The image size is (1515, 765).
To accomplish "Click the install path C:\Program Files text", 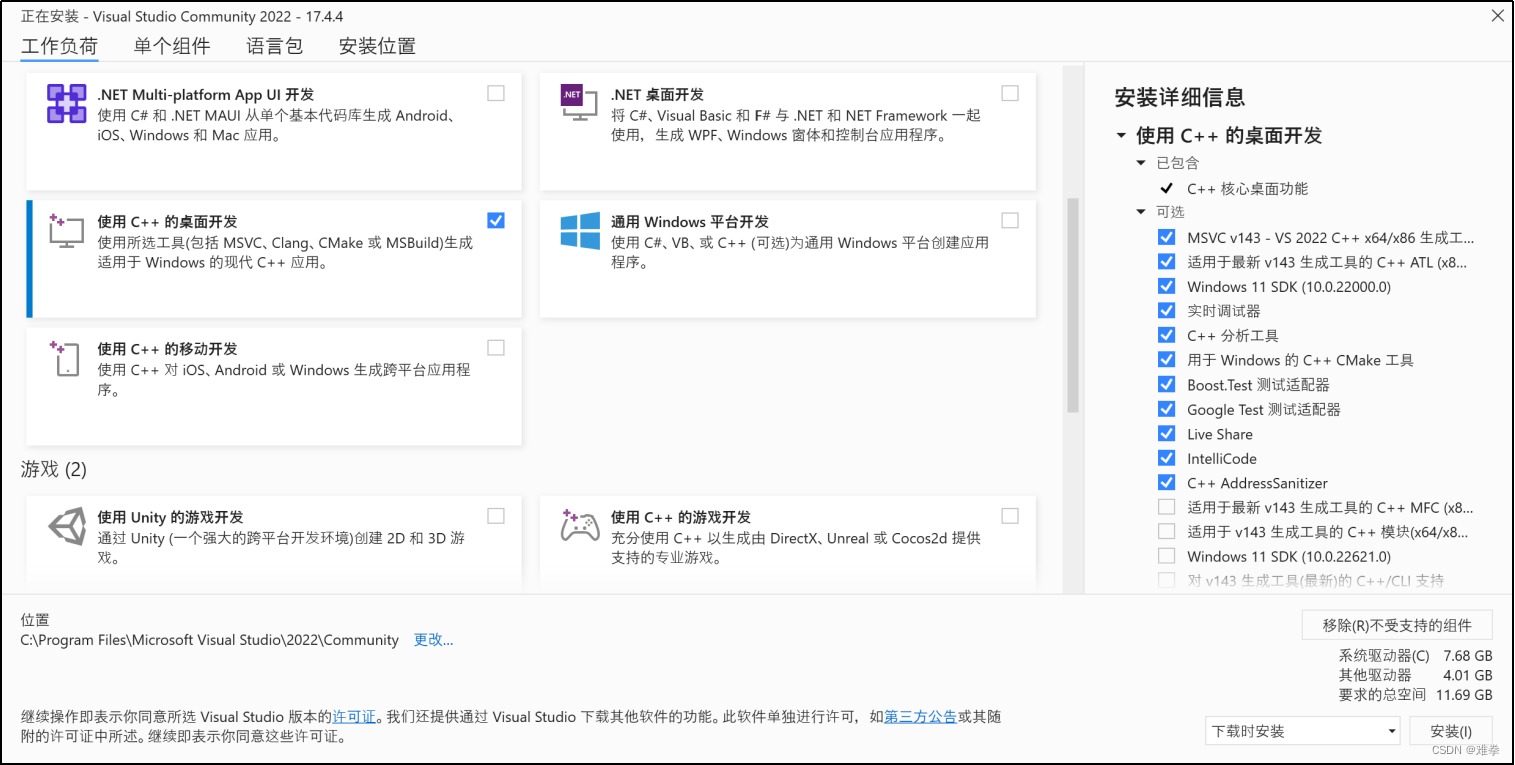I will point(209,640).
